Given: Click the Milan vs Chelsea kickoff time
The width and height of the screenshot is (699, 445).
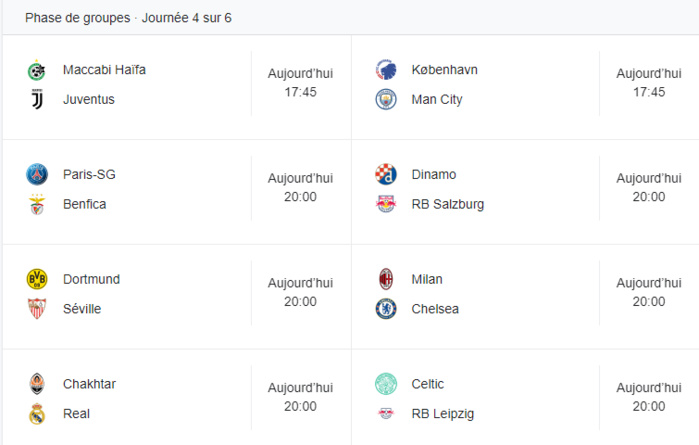Looking at the screenshot, I should (x=648, y=302).
